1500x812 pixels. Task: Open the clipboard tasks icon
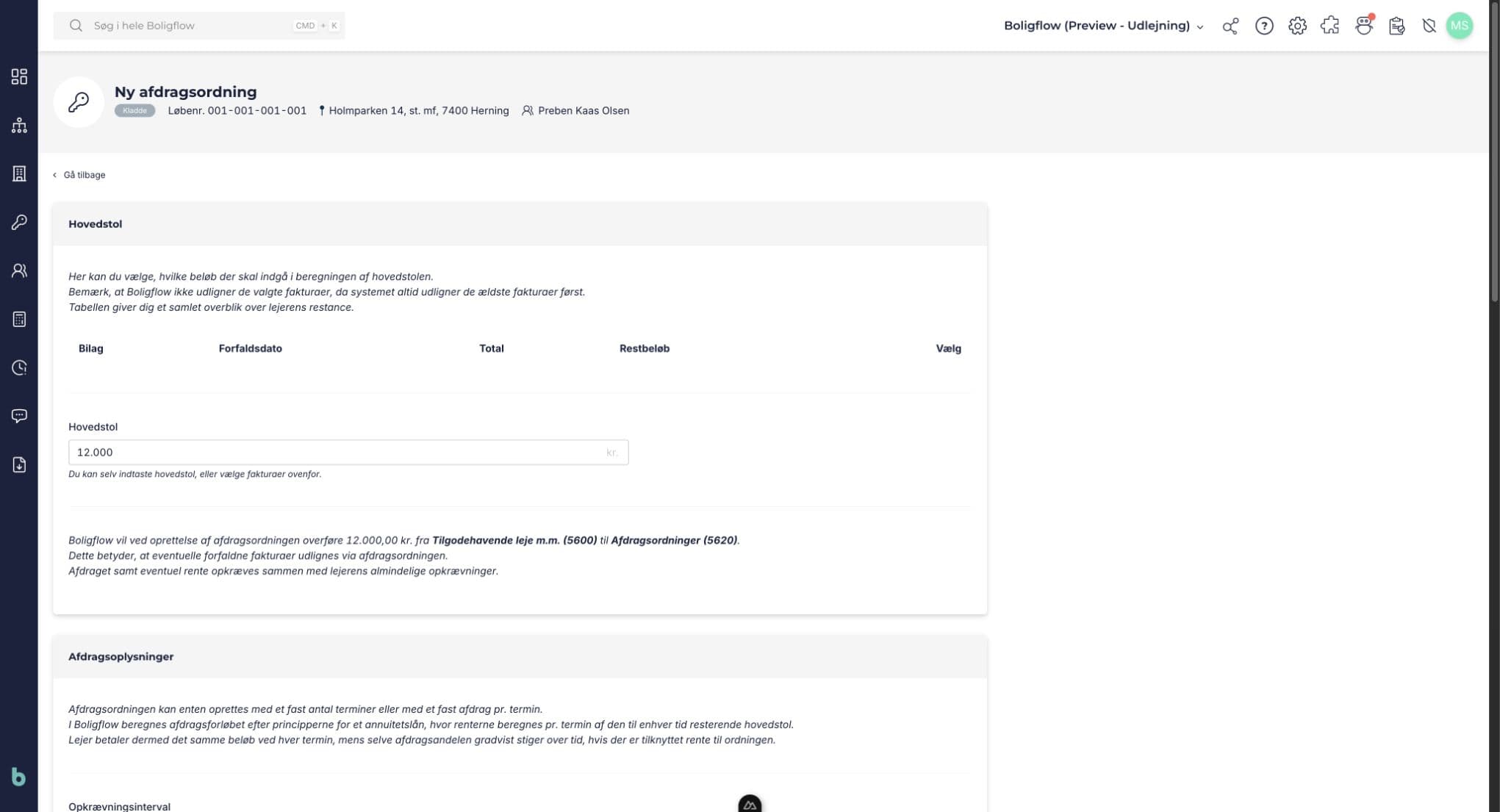[1396, 26]
